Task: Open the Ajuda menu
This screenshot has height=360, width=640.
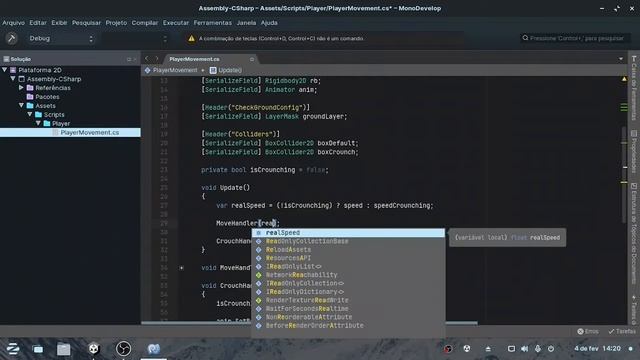Action: click(269, 23)
